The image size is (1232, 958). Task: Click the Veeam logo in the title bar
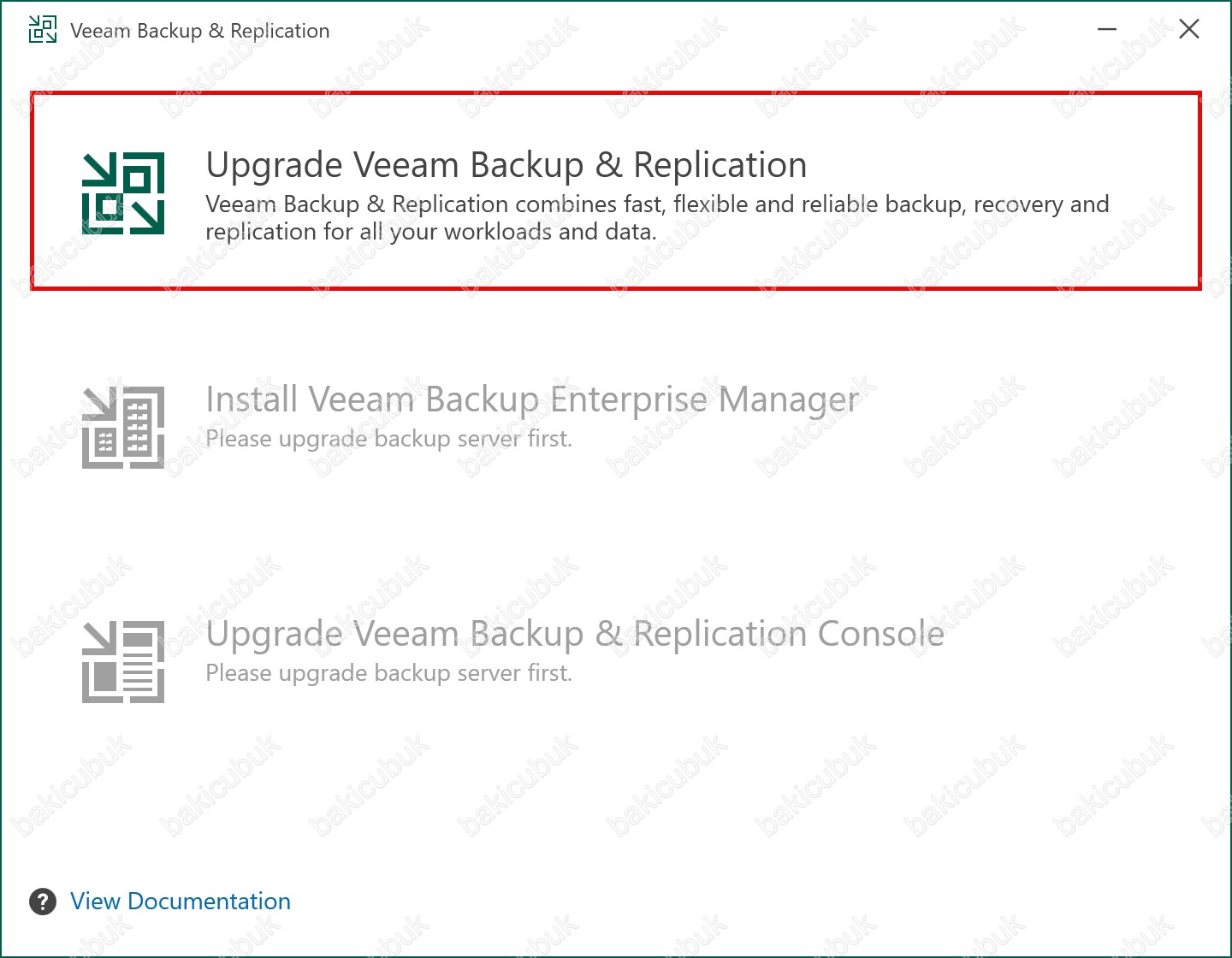coord(42,30)
